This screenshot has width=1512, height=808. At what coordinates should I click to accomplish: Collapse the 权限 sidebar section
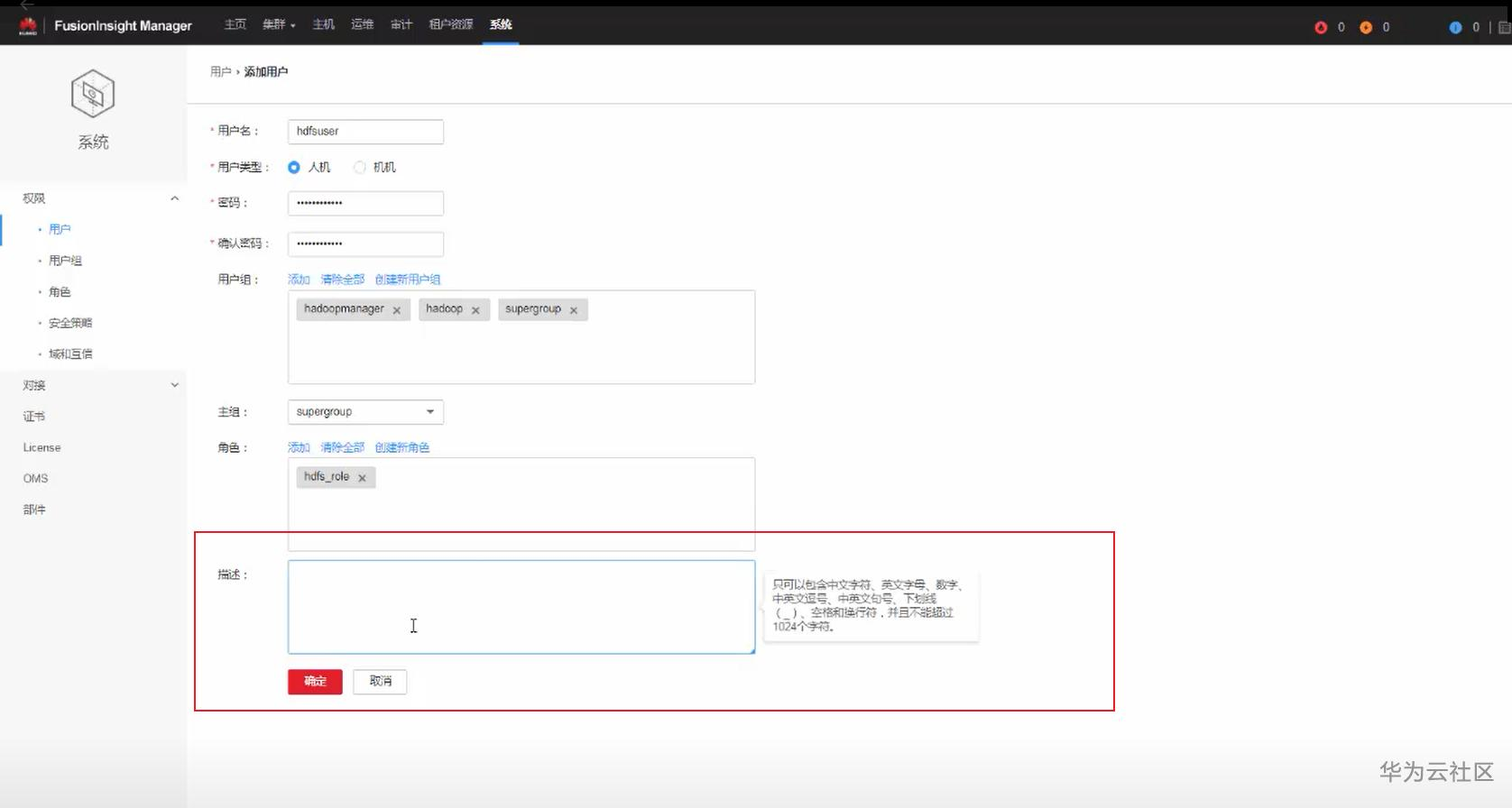click(x=175, y=198)
